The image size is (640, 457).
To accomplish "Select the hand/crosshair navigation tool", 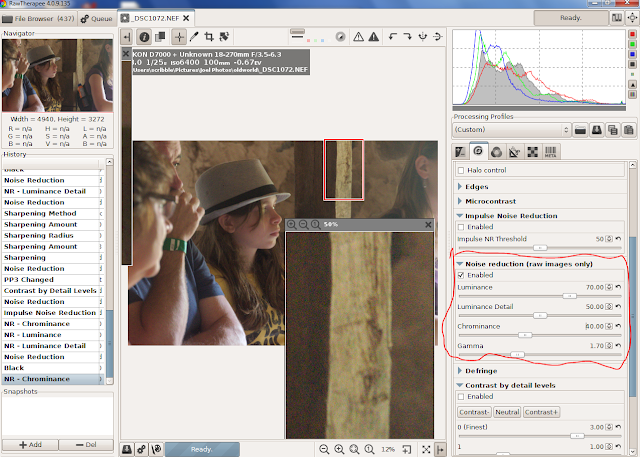I will pos(179,37).
